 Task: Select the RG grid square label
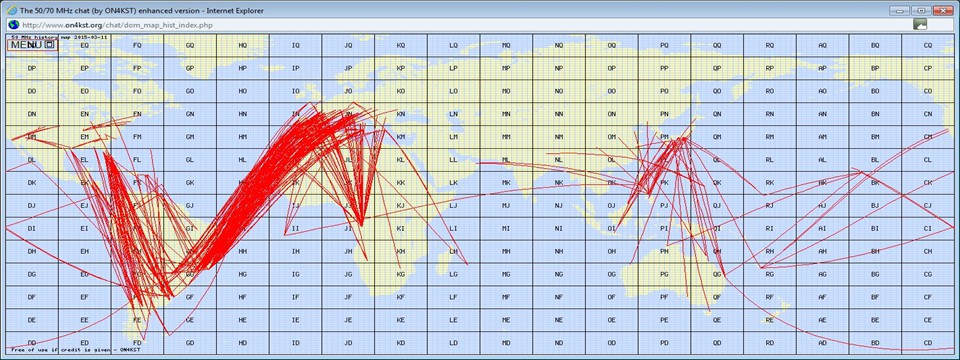point(770,274)
